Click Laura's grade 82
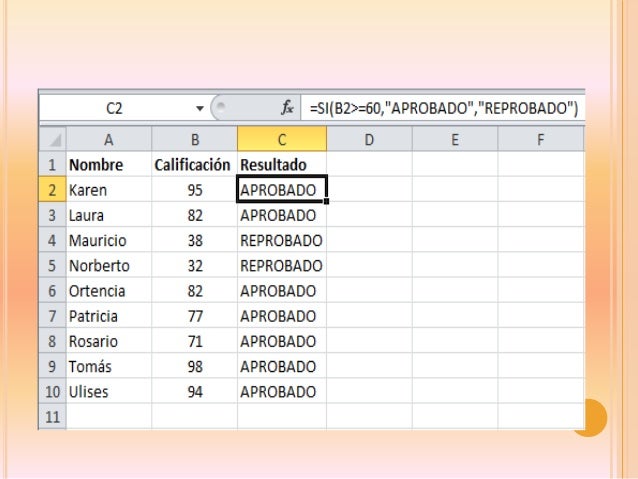 [x=194, y=215]
